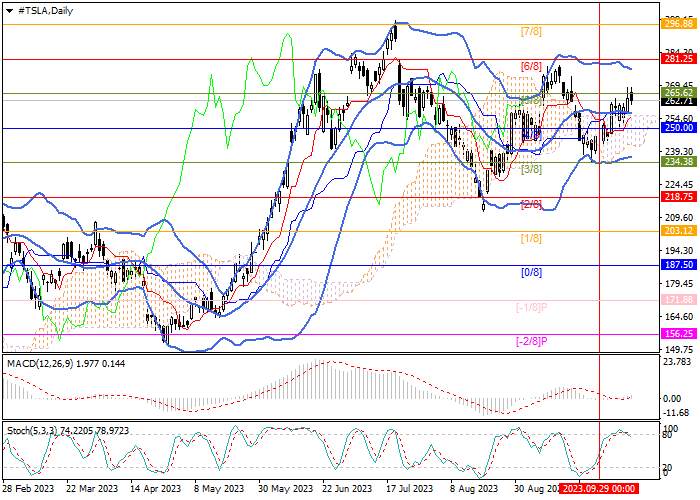Click the [3/8] Murrey level label
700x500 pixels.
(x=531, y=169)
